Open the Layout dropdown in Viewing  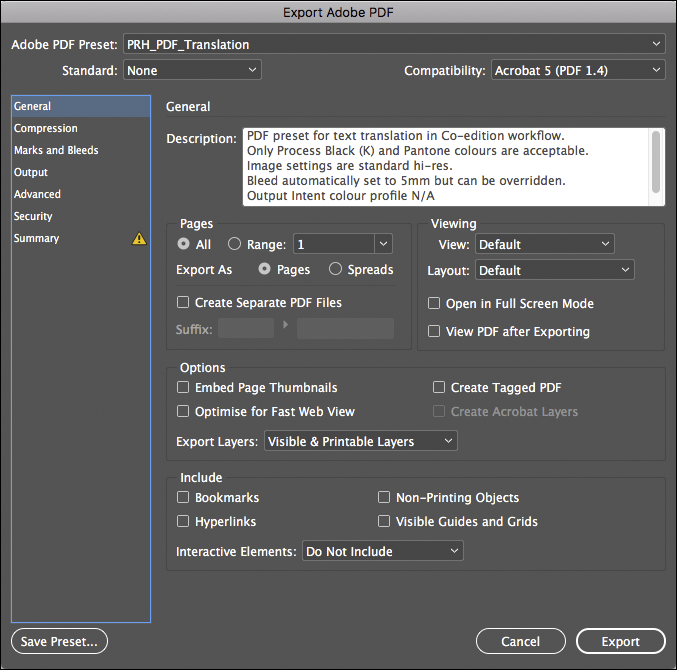(x=555, y=270)
